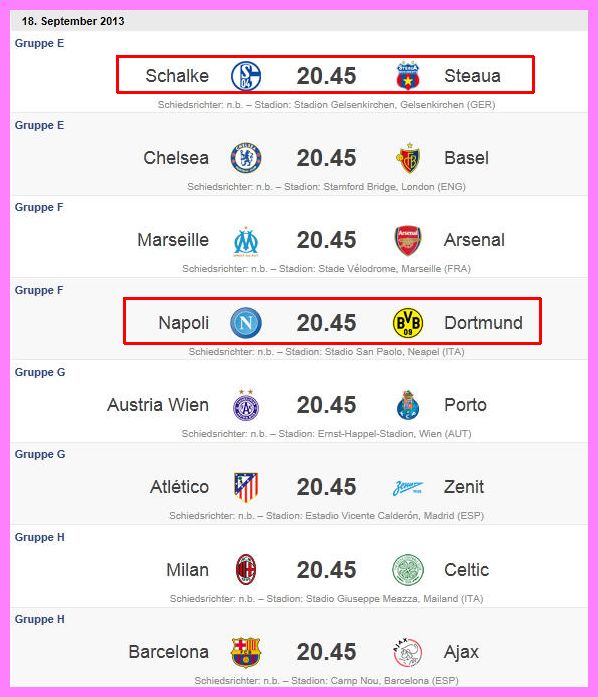
Task: Click the Steaua club crest
Action: click(408, 76)
